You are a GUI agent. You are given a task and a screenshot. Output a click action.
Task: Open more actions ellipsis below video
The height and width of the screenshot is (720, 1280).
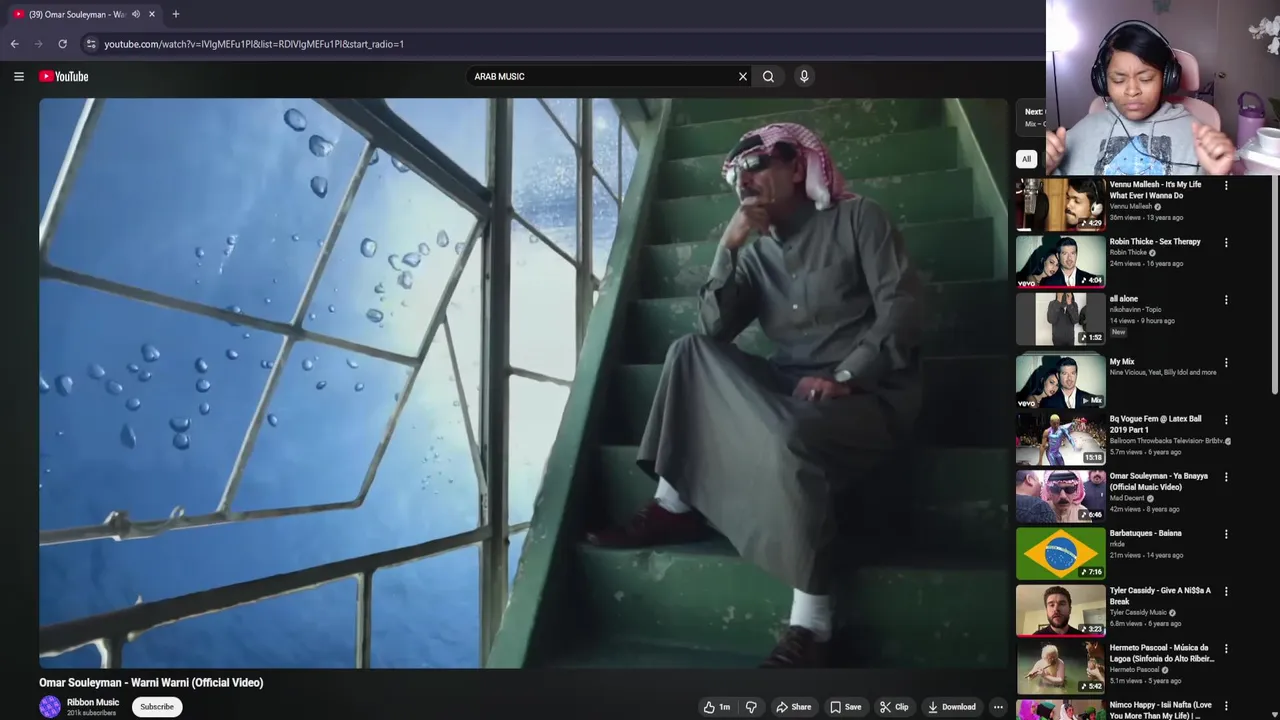coord(998,707)
